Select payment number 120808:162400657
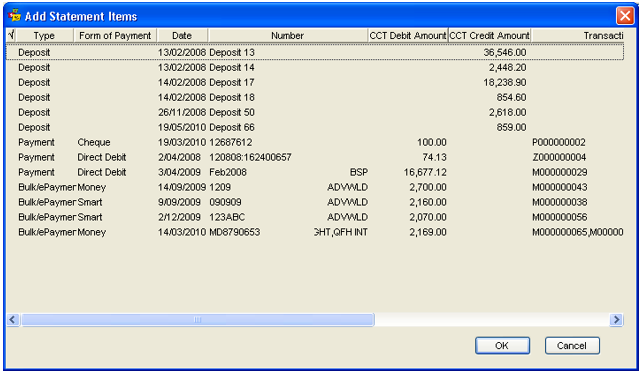 click(315, 157)
